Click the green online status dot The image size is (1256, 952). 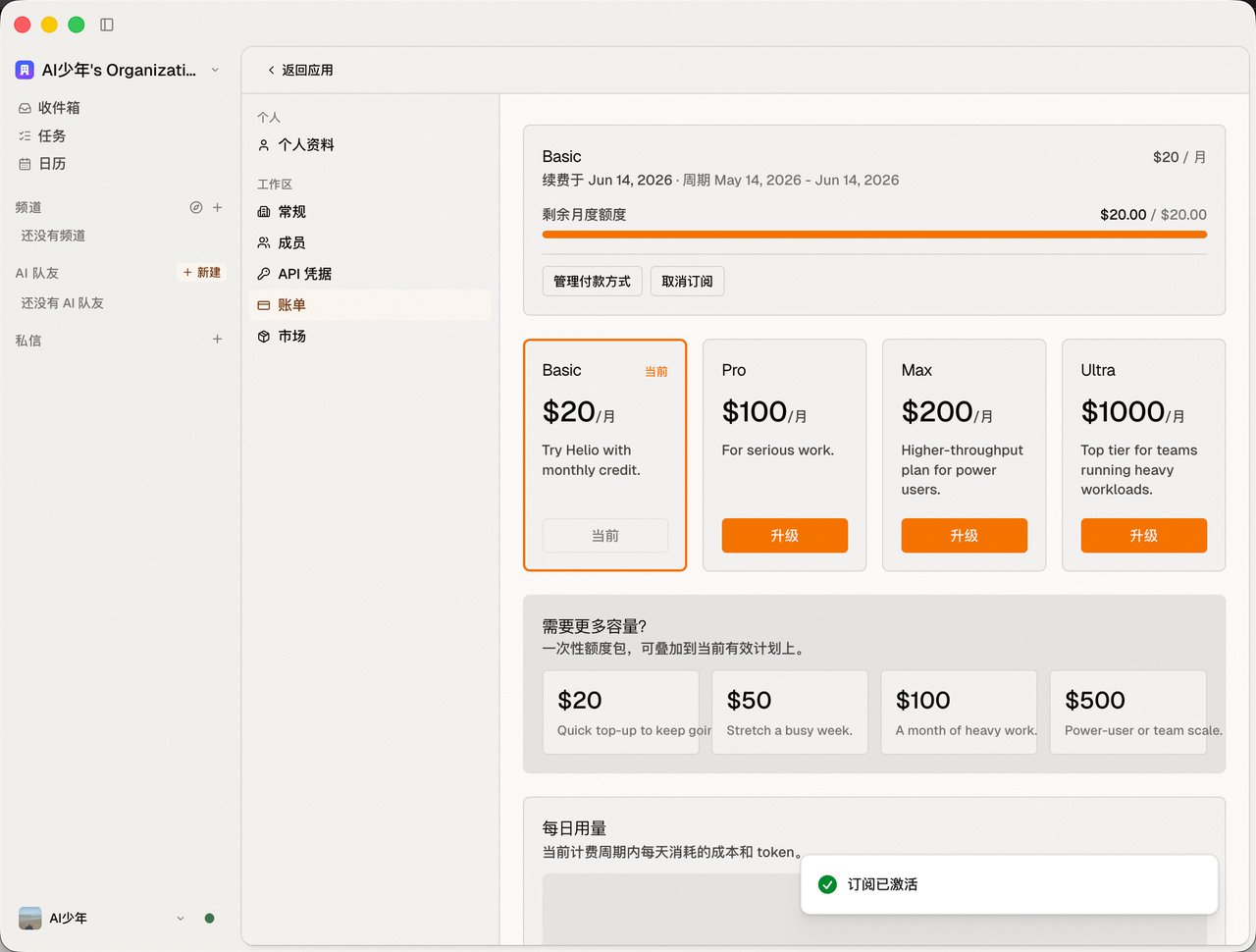(209, 919)
